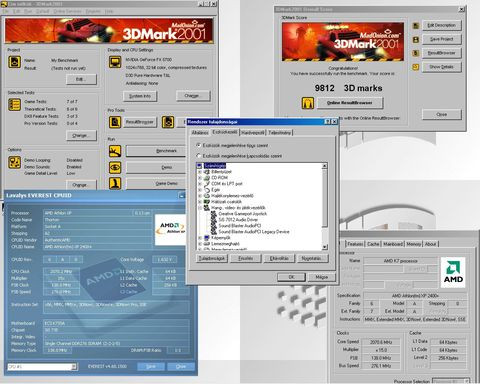Click the System Info button
The image size is (480, 384).
tap(140, 96)
